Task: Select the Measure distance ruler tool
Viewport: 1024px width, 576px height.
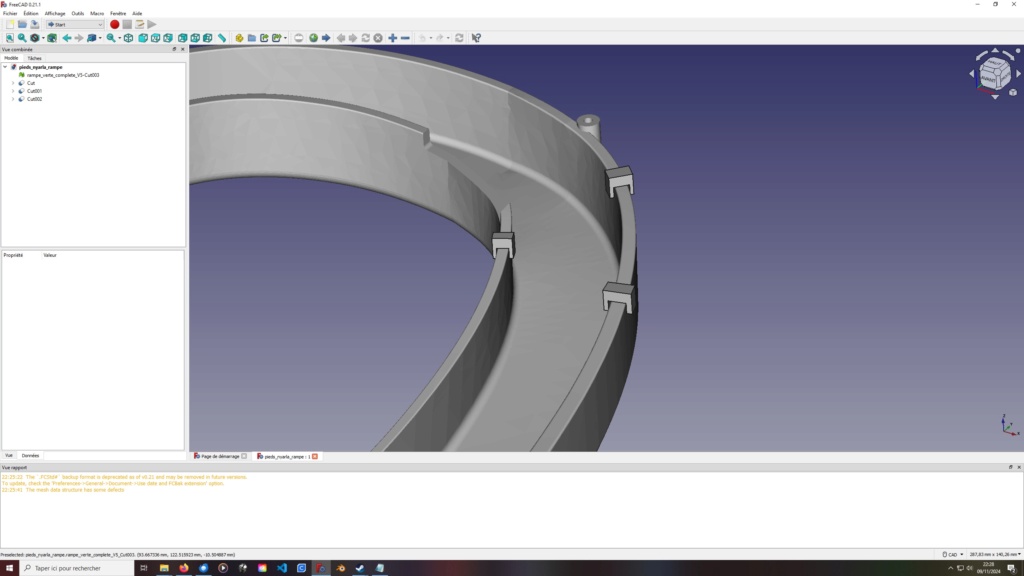Action: point(222,38)
